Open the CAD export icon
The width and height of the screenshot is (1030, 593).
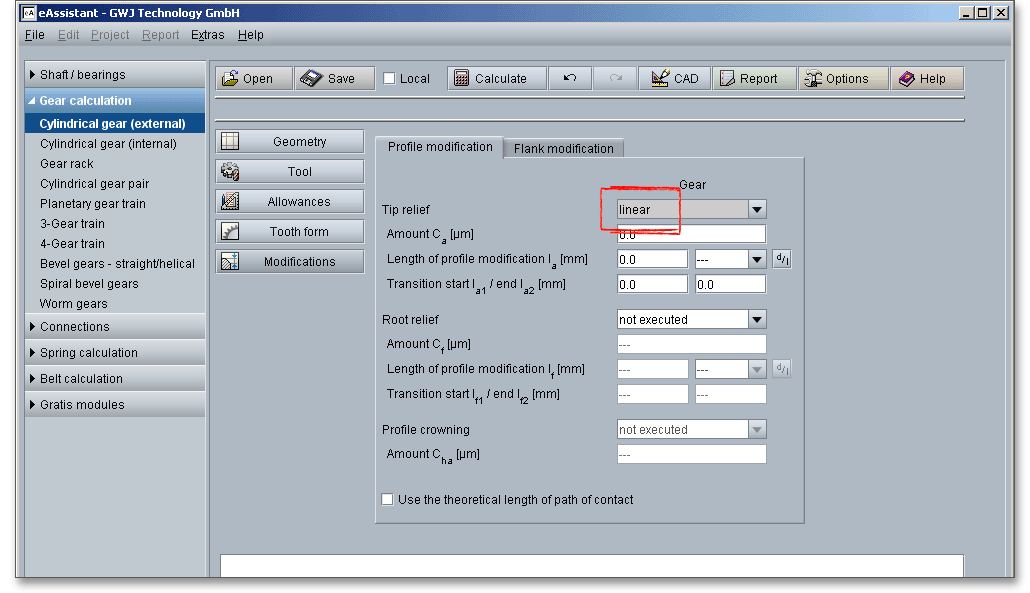[x=660, y=79]
